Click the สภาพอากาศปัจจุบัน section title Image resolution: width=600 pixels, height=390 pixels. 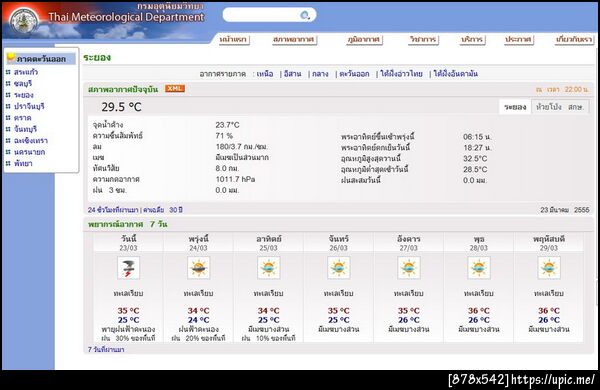click(123, 89)
